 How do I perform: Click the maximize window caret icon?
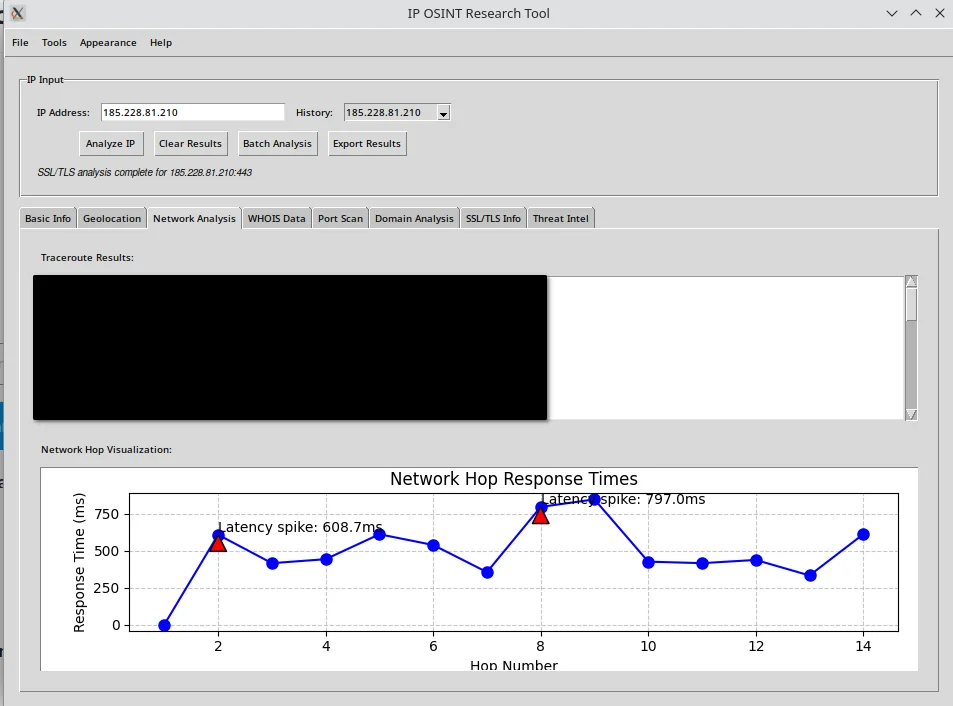pyautogui.click(x=916, y=13)
